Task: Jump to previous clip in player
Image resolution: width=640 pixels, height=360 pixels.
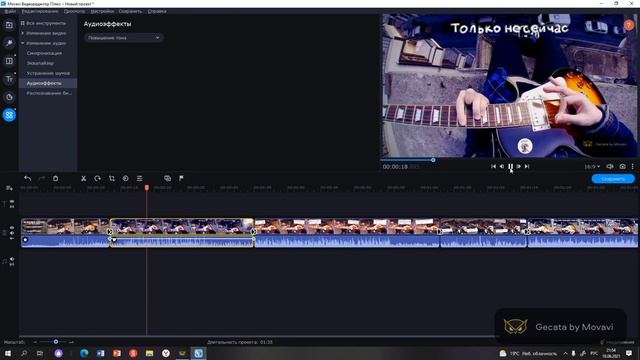Action: click(x=493, y=167)
